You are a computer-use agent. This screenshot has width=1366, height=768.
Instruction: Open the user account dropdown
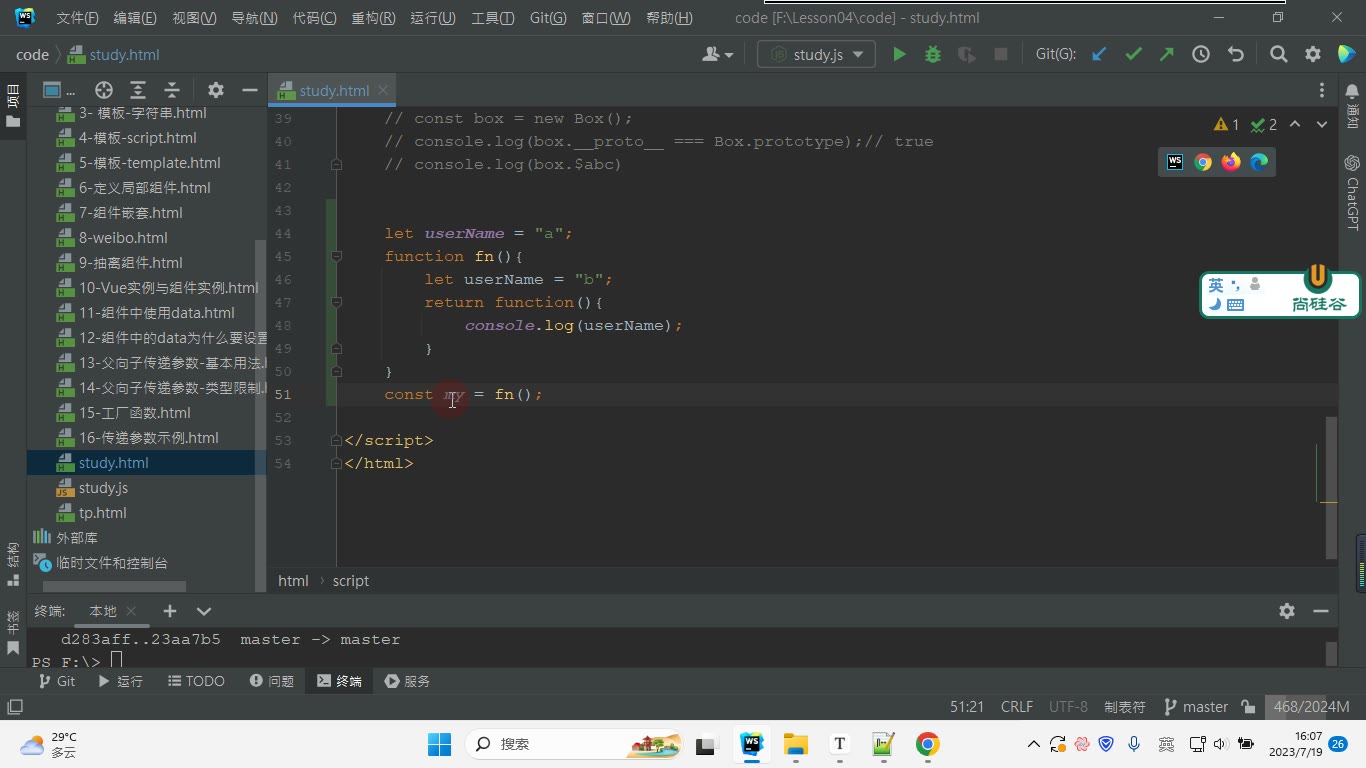[718, 55]
